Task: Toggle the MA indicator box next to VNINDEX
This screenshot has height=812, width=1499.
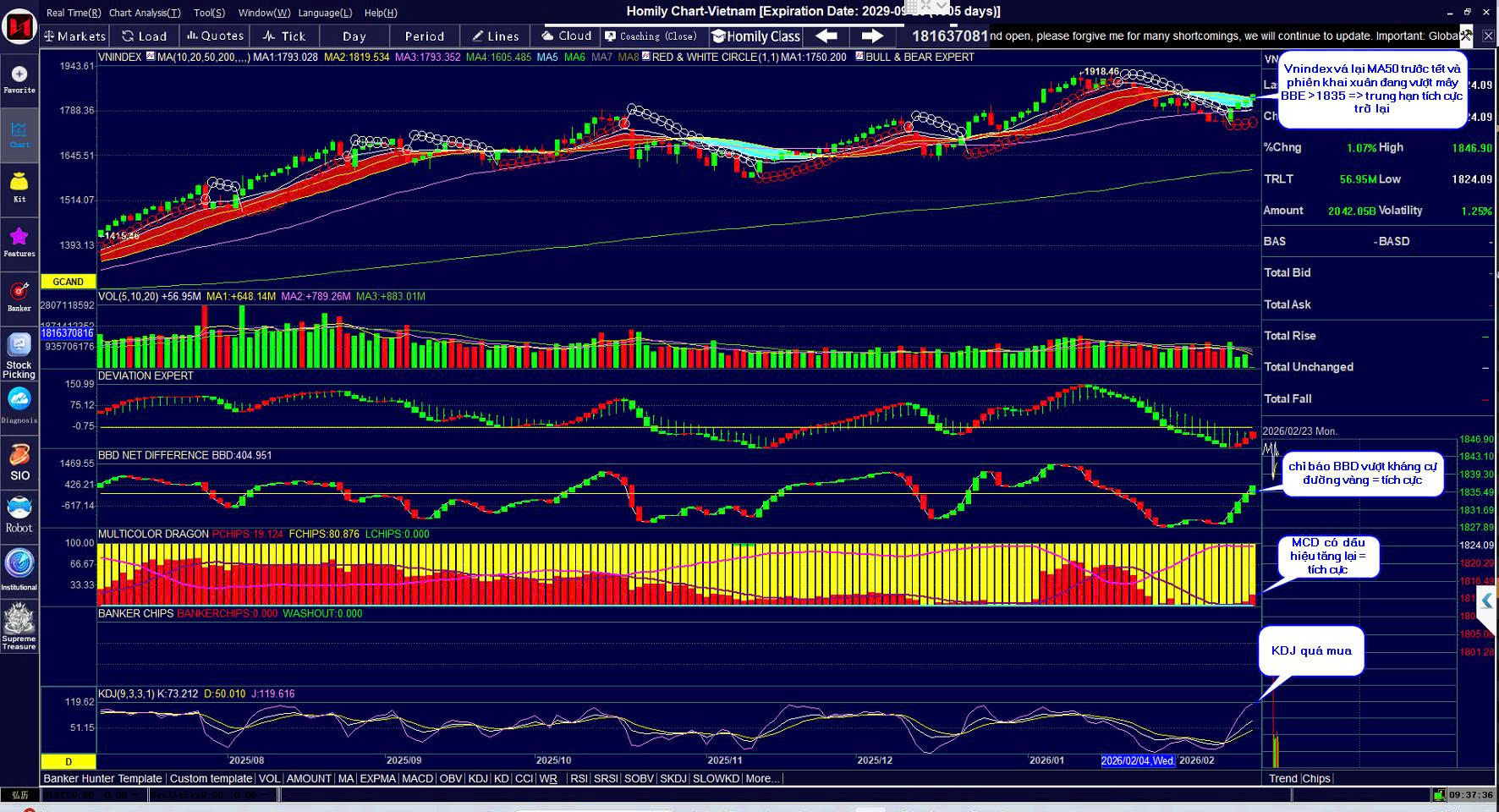Action: tap(151, 57)
